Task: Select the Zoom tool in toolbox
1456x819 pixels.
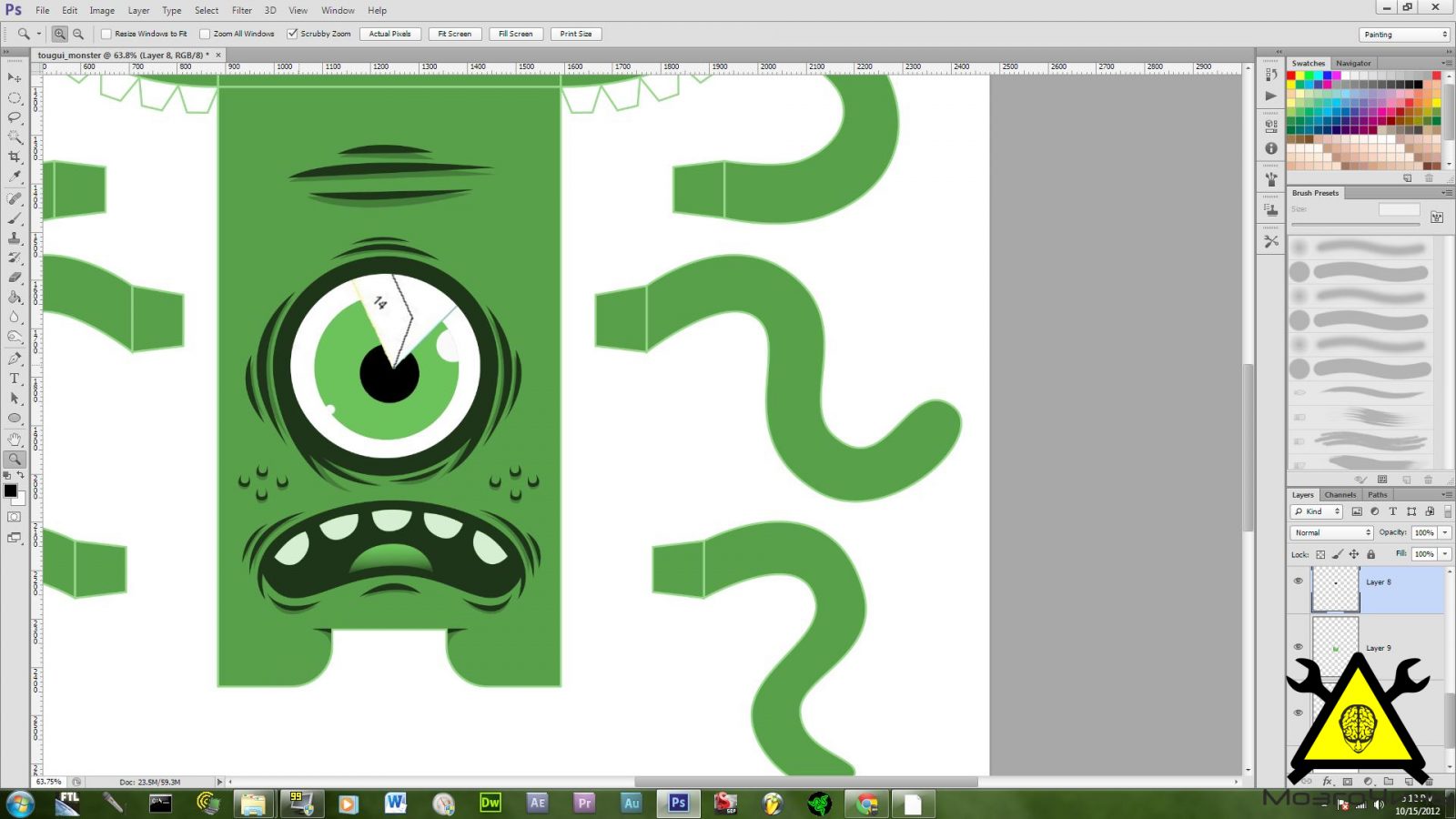Action: 14,460
